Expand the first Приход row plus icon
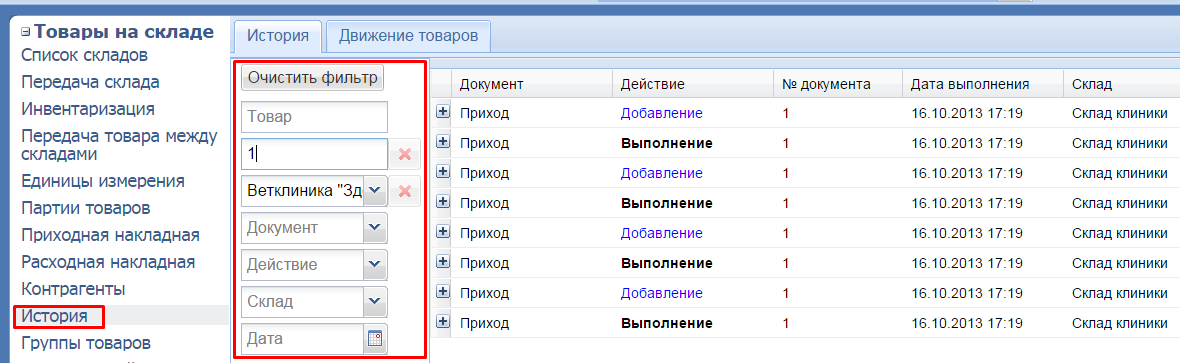1180x363 pixels. (443, 111)
